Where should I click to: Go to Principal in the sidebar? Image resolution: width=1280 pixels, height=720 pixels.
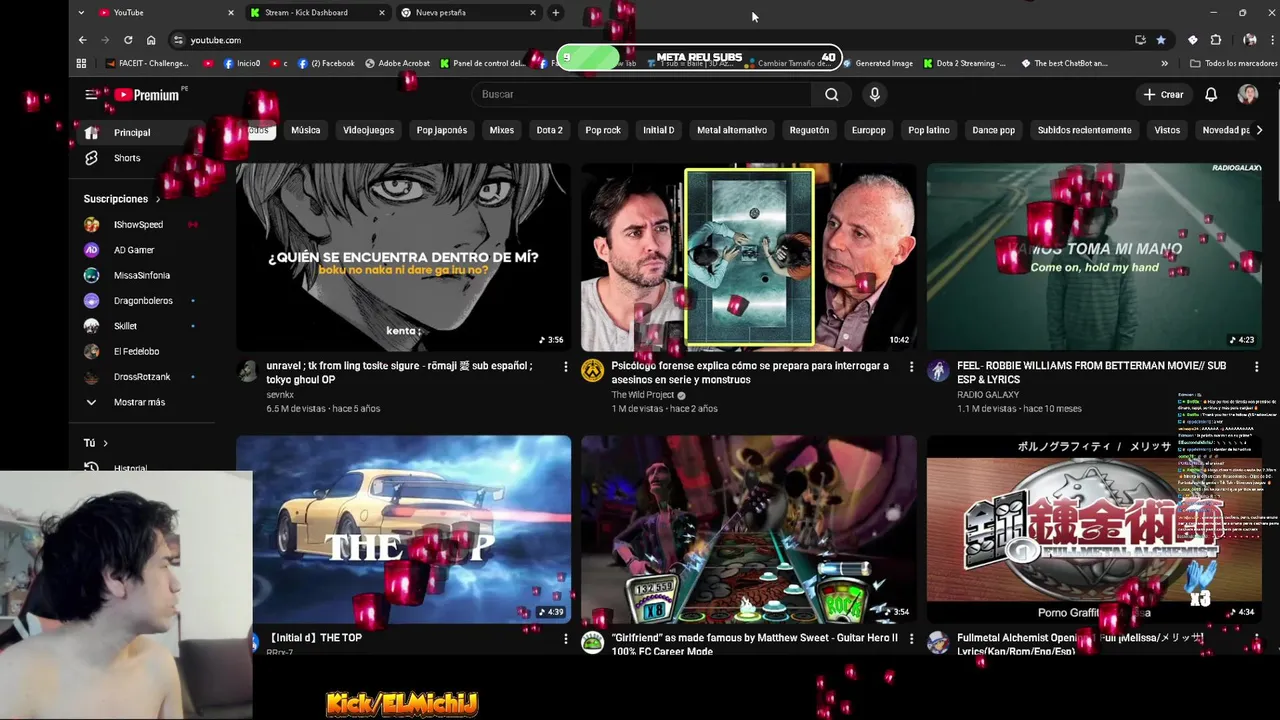[x=140, y=132]
